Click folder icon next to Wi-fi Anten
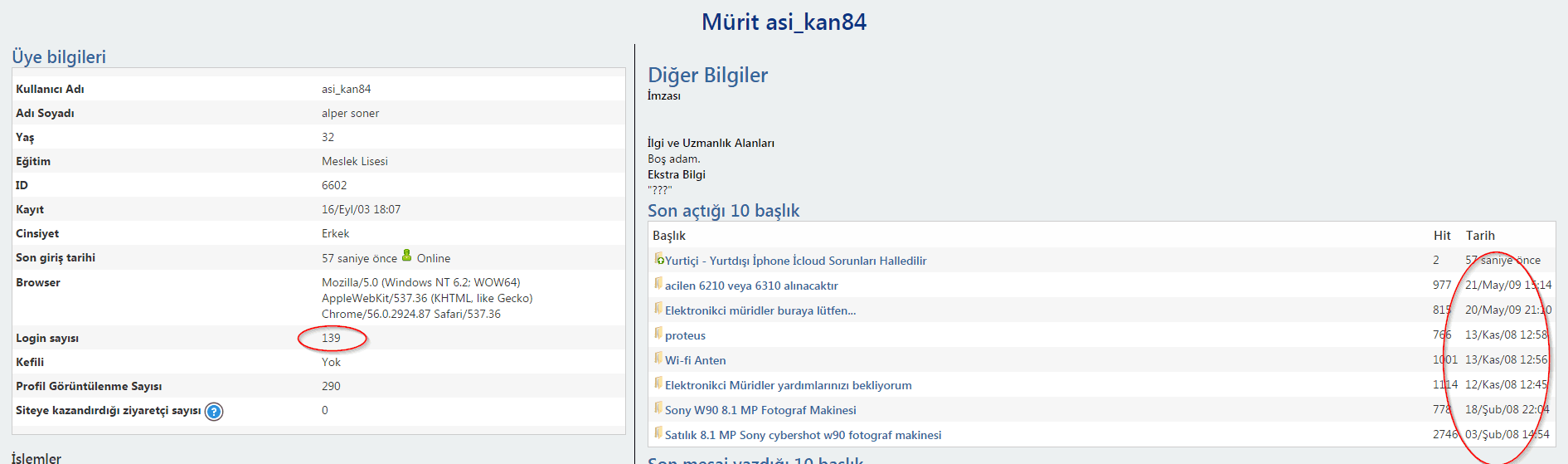 point(658,359)
